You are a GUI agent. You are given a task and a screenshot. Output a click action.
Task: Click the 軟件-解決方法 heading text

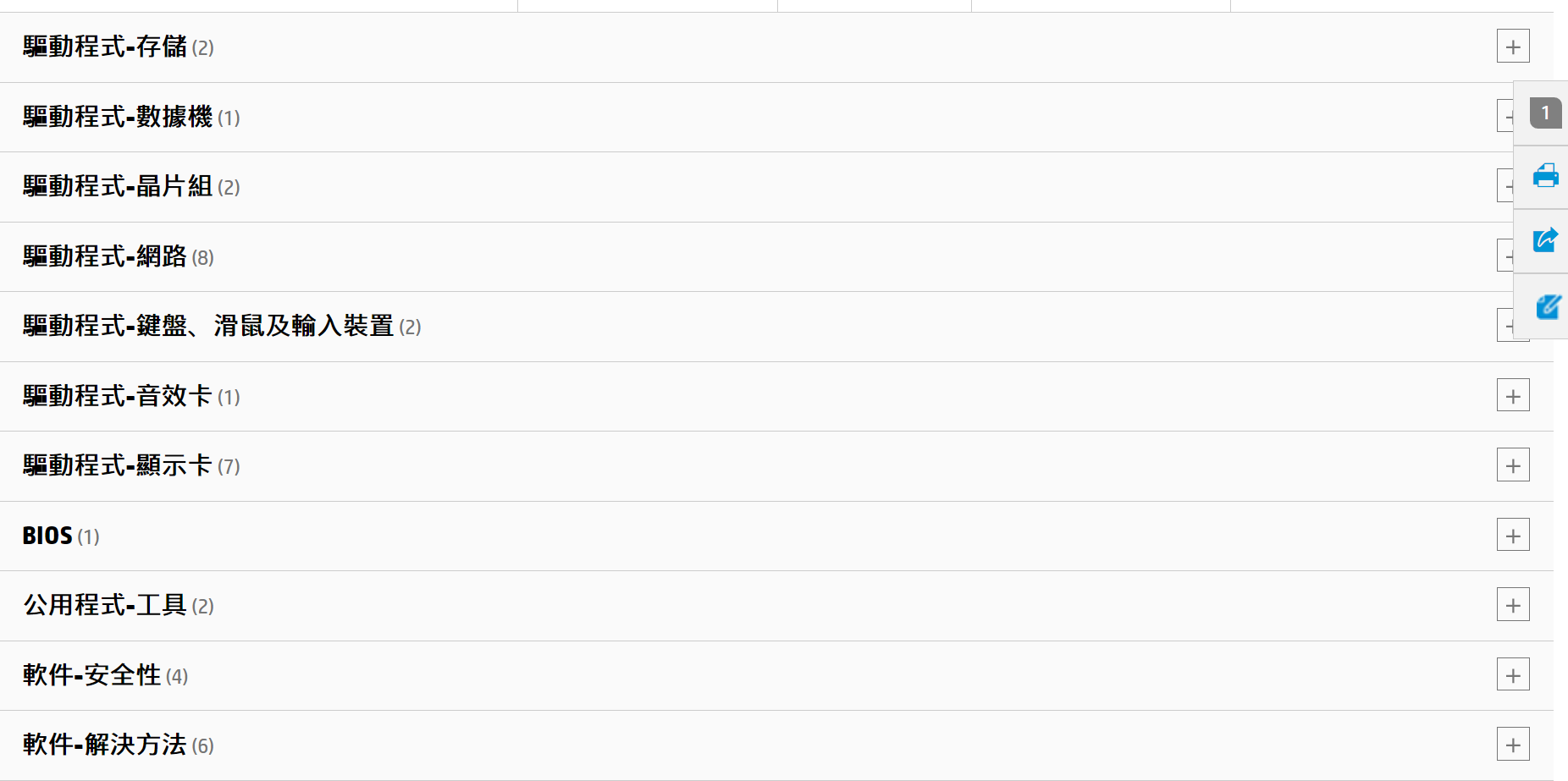[x=105, y=745]
